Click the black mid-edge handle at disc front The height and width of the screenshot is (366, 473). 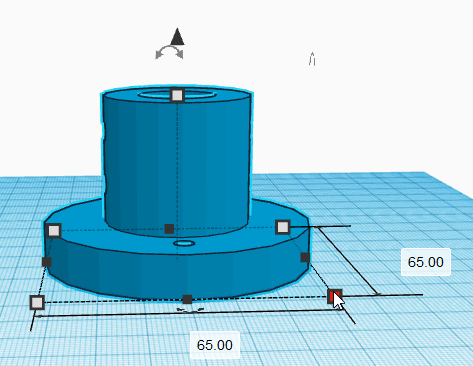click(187, 299)
